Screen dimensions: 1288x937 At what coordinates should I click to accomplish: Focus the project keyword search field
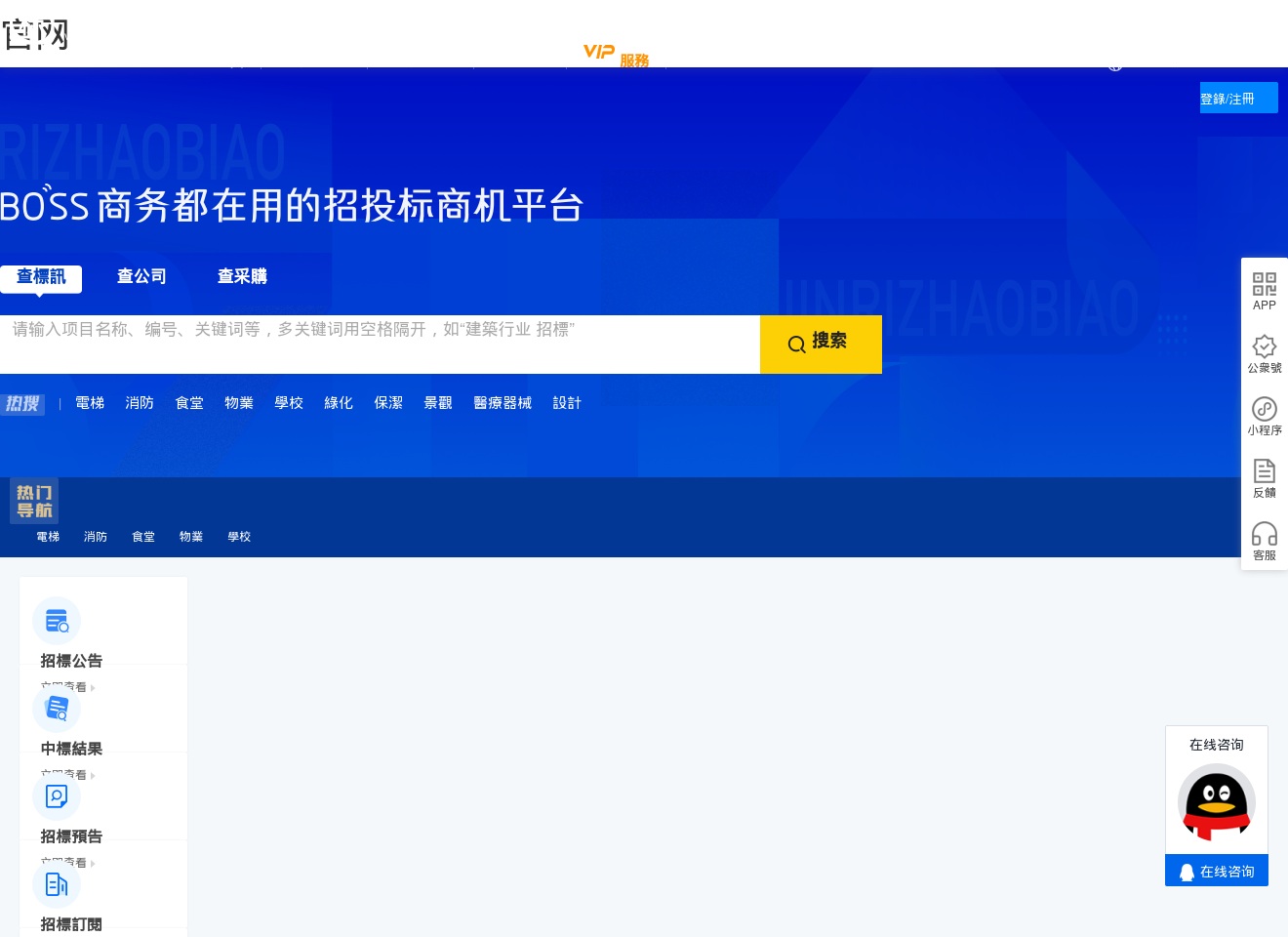pyautogui.click(x=380, y=344)
